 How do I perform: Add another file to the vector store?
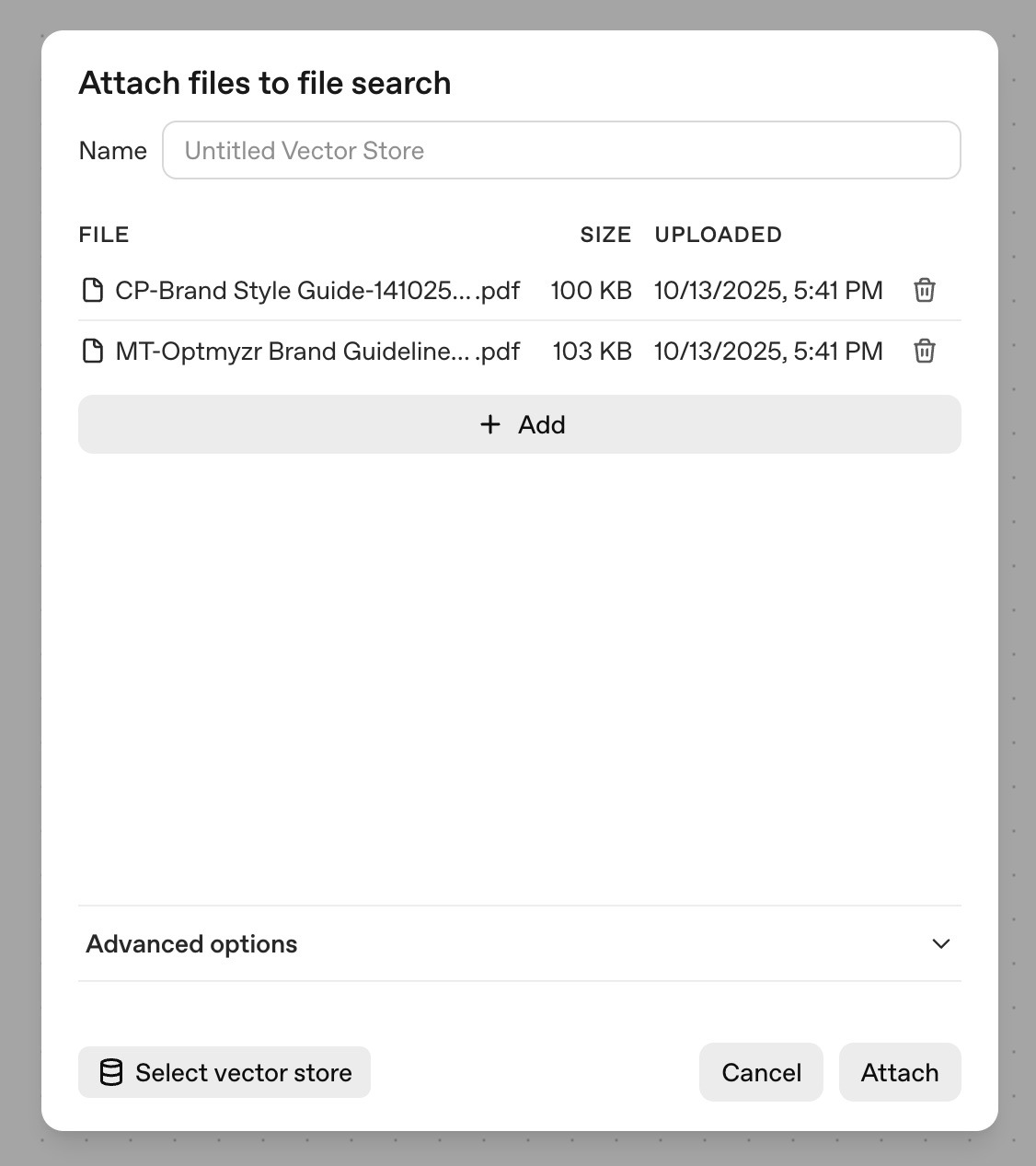tap(520, 424)
